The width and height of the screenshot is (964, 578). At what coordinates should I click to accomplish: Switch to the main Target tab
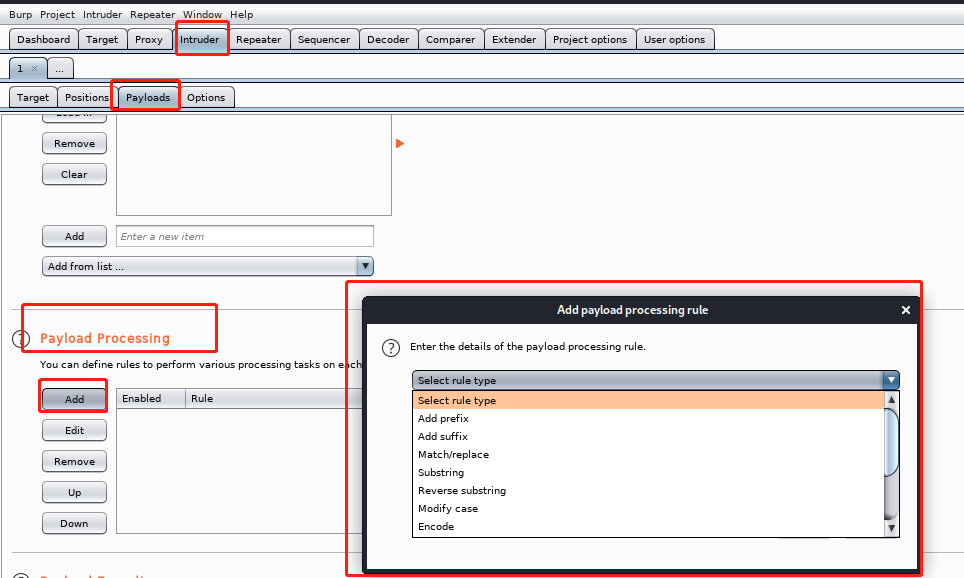[x=102, y=39]
